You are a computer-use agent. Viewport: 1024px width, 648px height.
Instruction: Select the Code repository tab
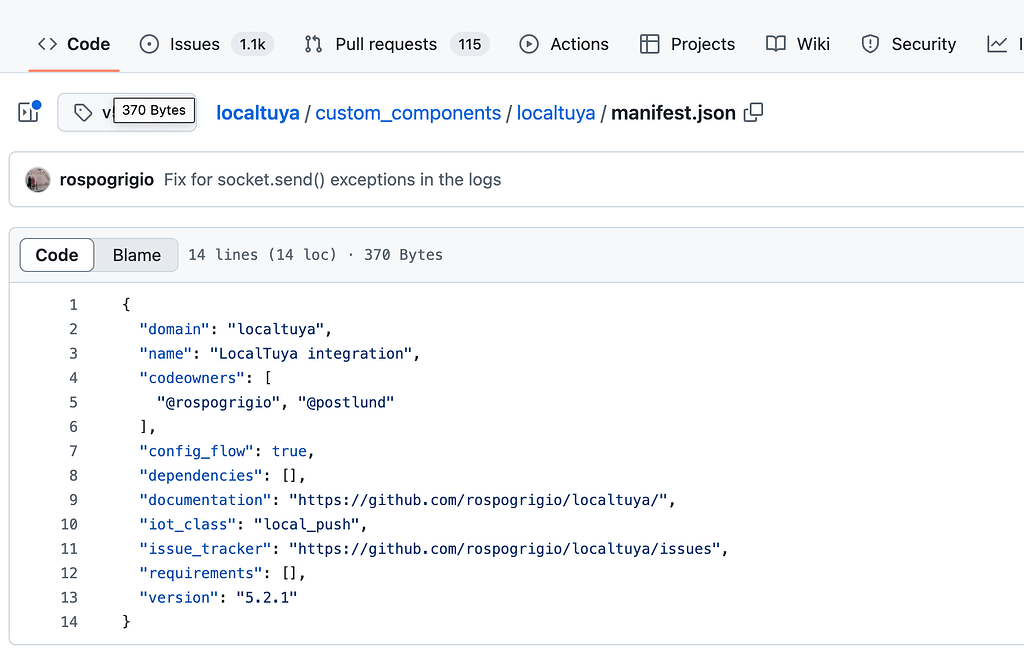73,44
